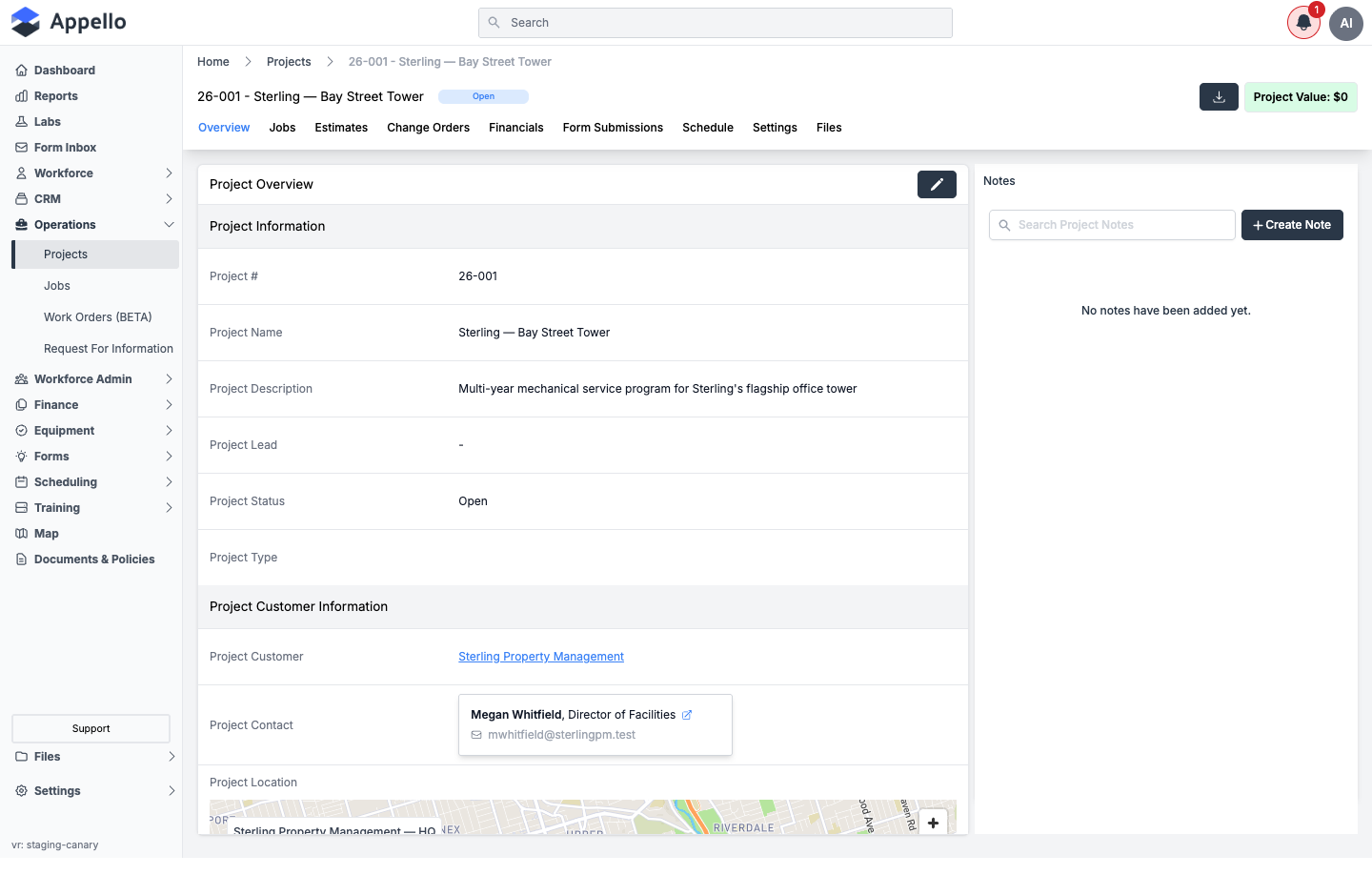Expand the Forms menu
Screen dimensions: 1372x875
tap(95, 457)
